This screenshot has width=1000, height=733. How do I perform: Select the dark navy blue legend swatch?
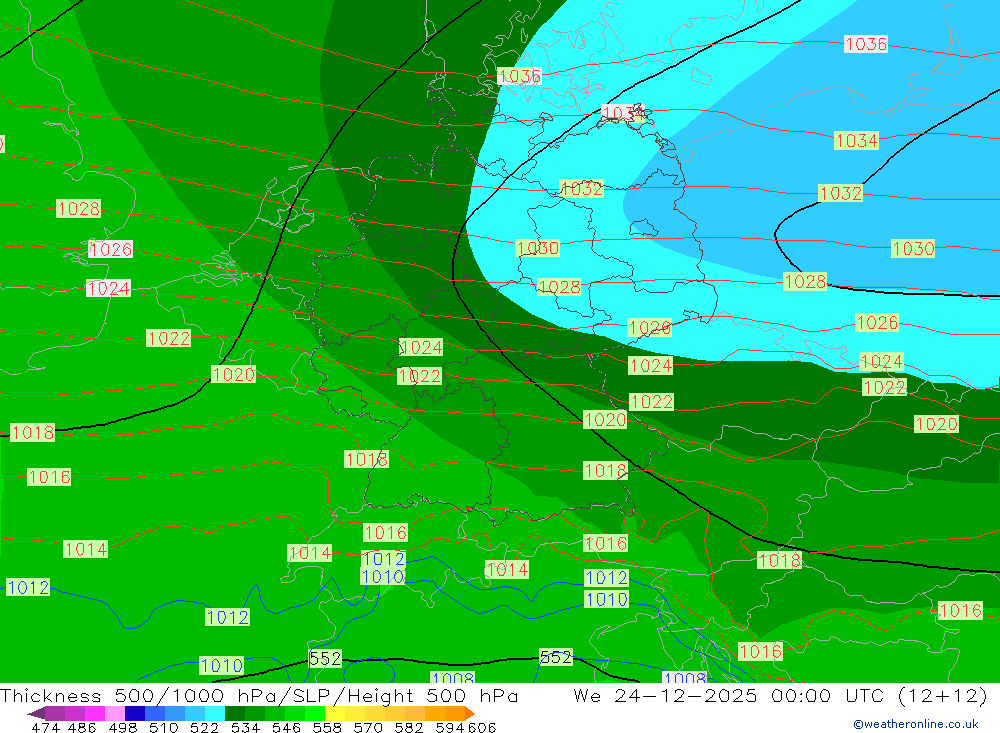click(135, 713)
